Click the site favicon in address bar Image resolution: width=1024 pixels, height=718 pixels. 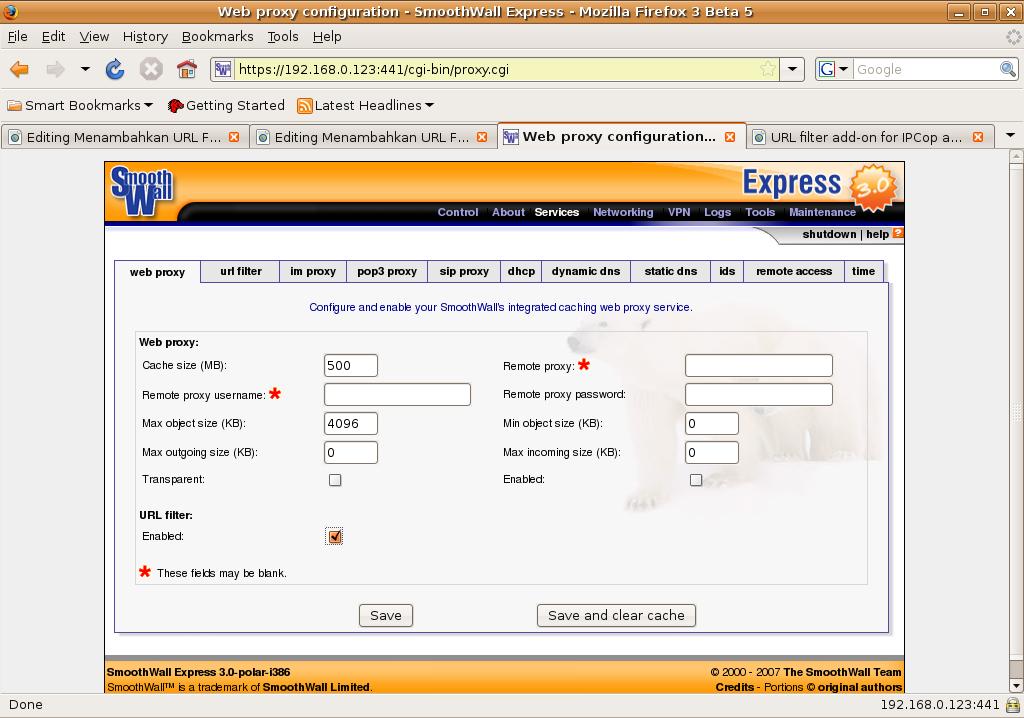(223, 69)
